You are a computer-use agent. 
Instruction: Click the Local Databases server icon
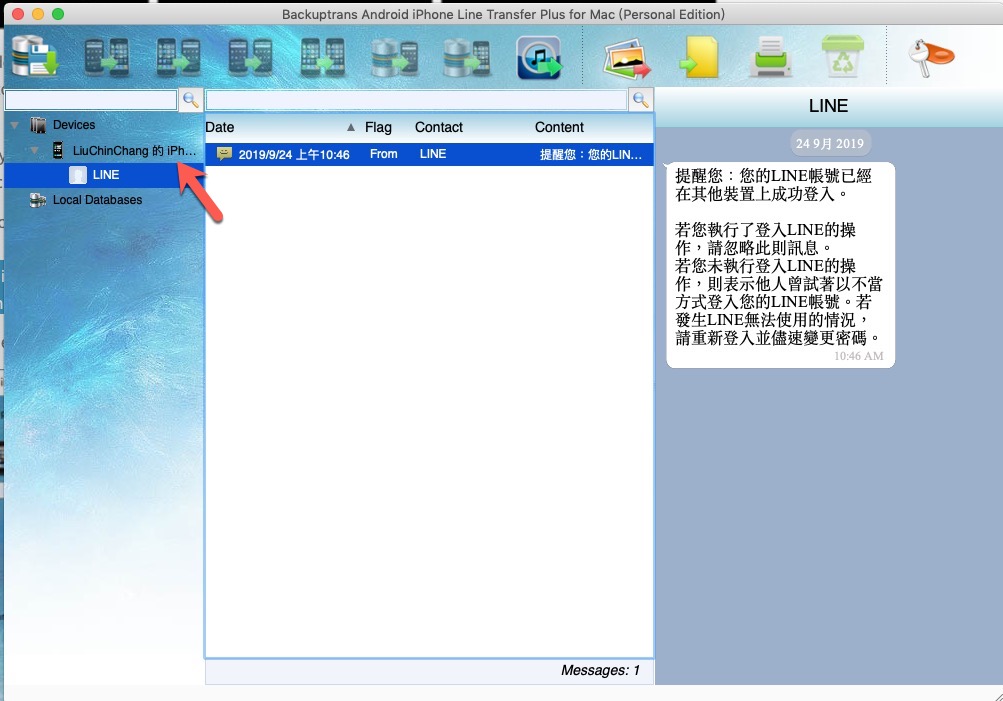click(38, 200)
